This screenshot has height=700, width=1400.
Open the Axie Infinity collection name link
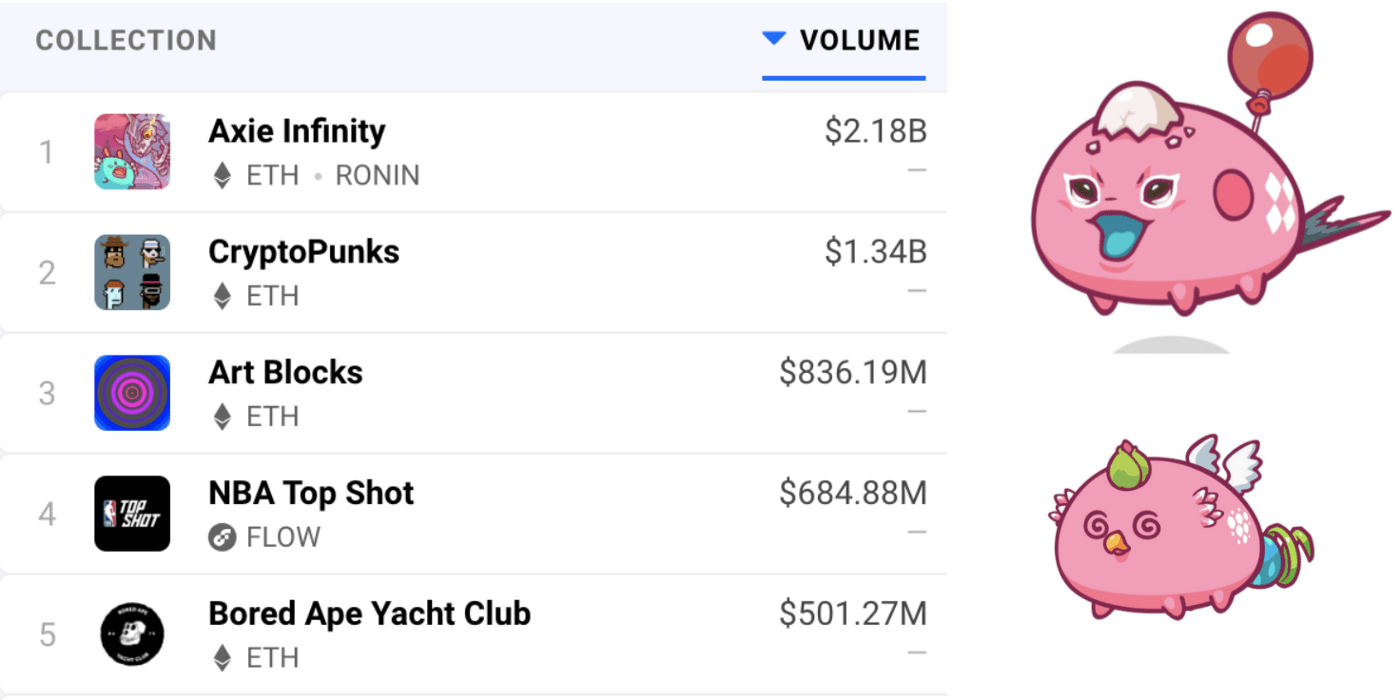point(297,131)
